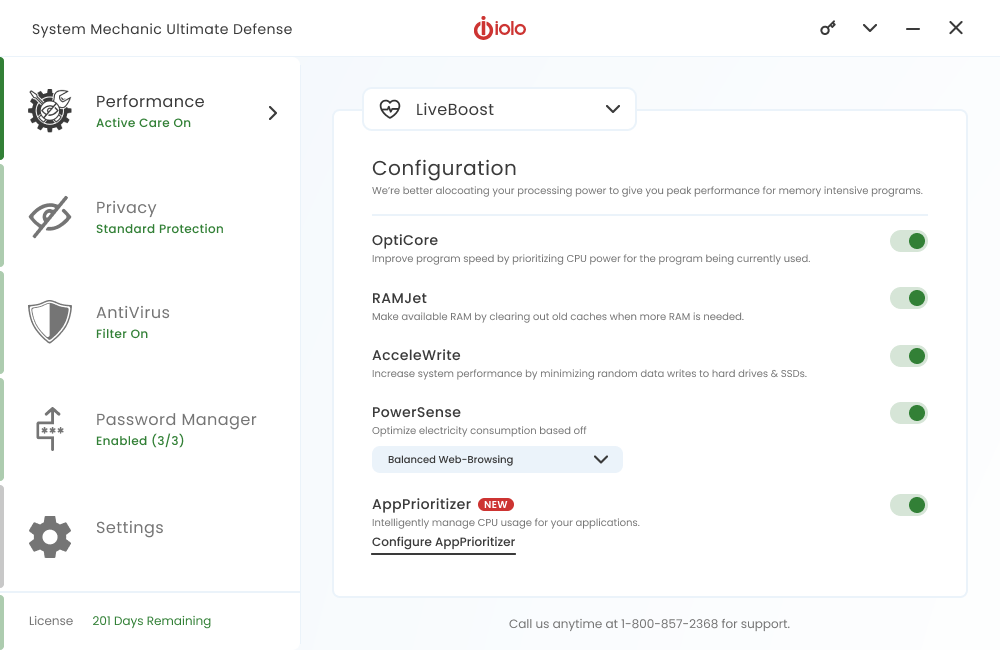Click the Enabled (3/3) status
Viewport: 1000px width, 650px height.
(x=140, y=441)
